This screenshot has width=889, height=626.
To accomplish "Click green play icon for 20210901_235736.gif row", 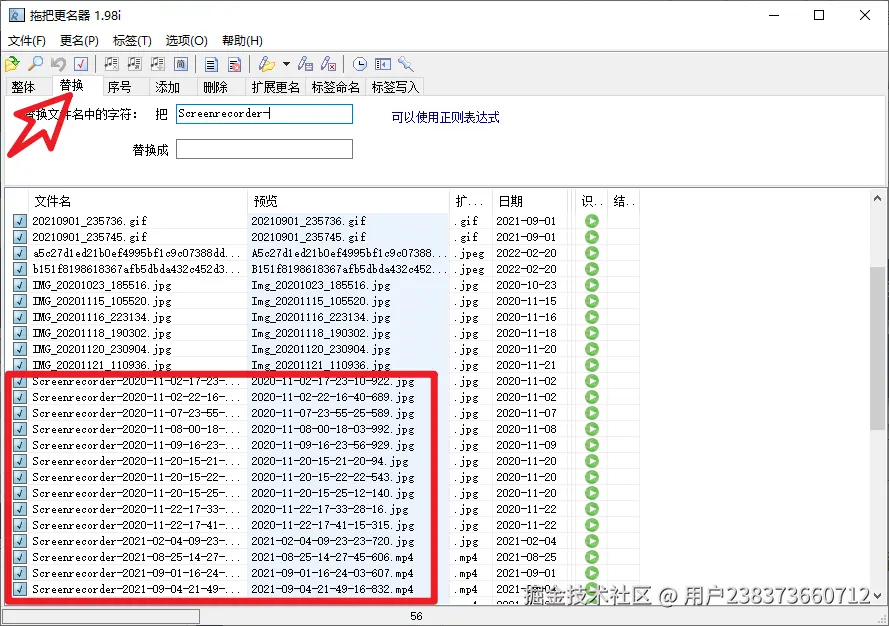I will point(592,221).
